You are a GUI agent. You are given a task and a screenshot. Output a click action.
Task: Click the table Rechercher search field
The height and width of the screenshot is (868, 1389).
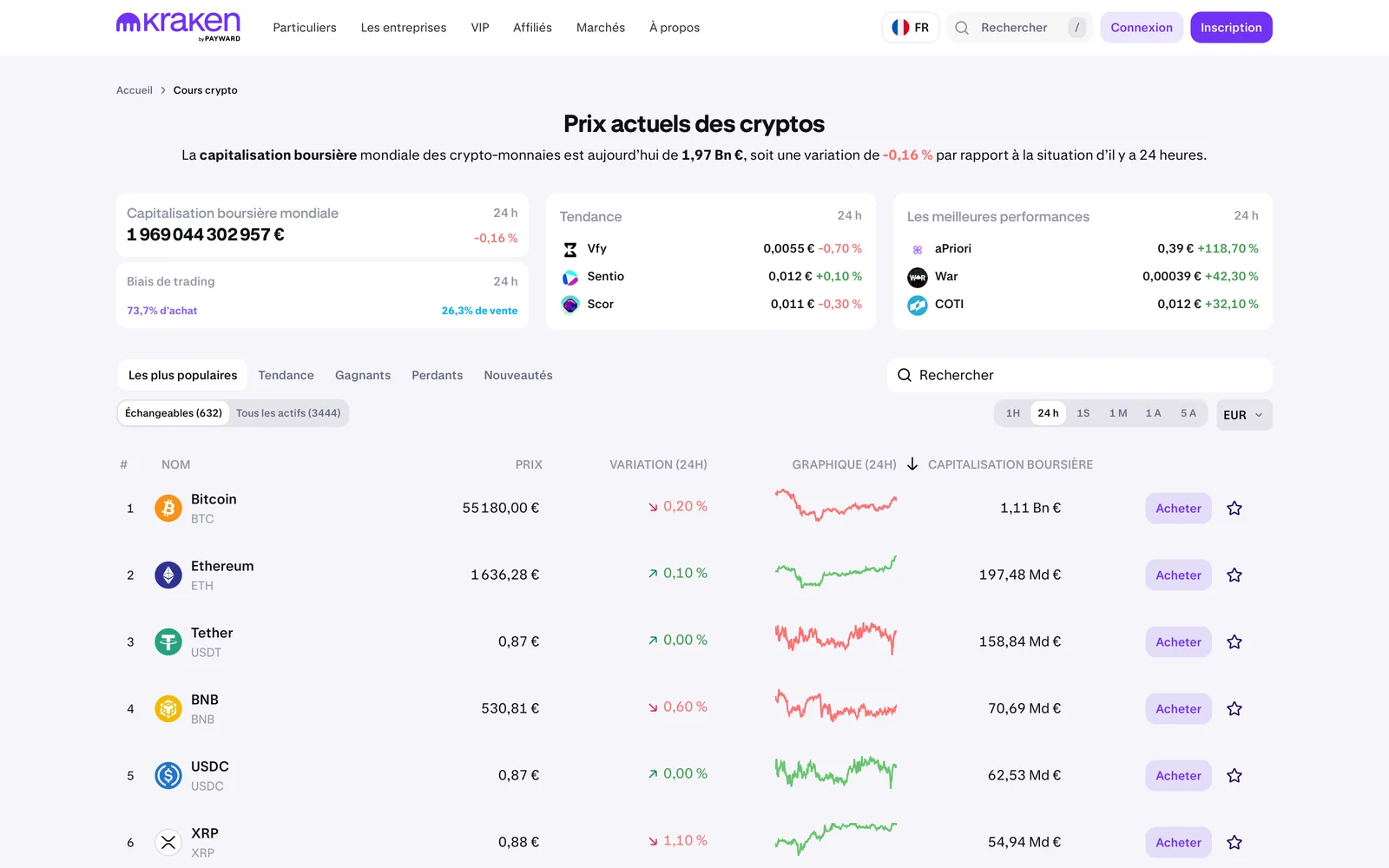(1079, 375)
